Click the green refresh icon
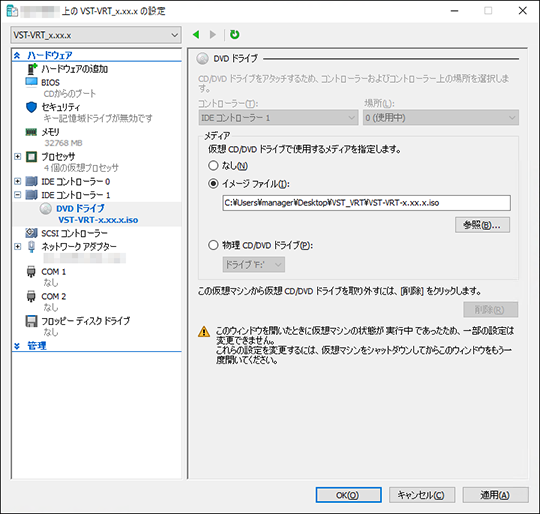 [235, 34]
